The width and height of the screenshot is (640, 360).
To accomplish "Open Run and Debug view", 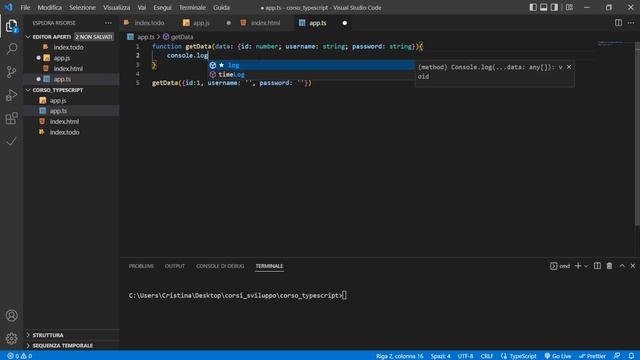I will (x=11, y=95).
